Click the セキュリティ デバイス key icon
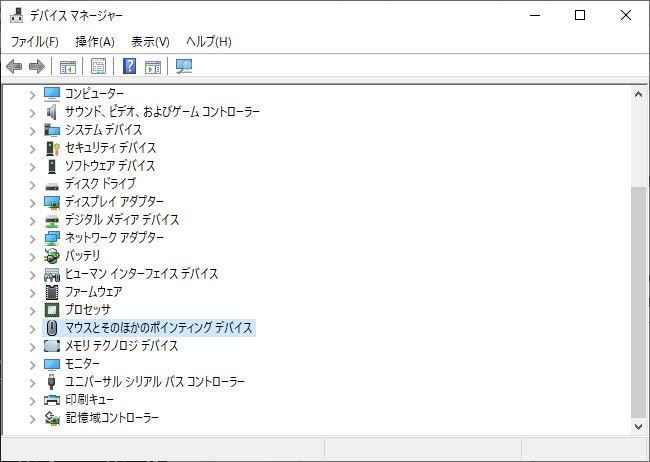 coord(52,148)
